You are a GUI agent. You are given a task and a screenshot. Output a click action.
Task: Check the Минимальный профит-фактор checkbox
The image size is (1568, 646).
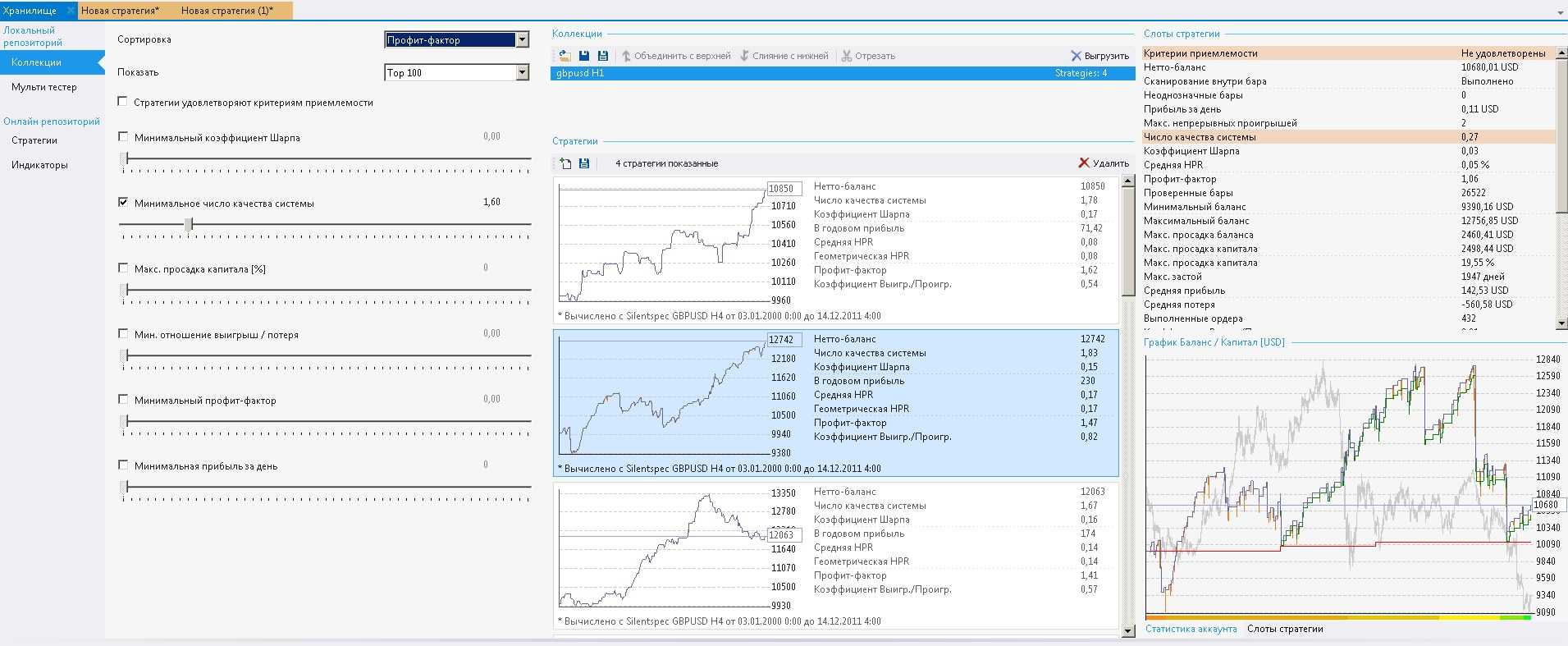[x=123, y=400]
